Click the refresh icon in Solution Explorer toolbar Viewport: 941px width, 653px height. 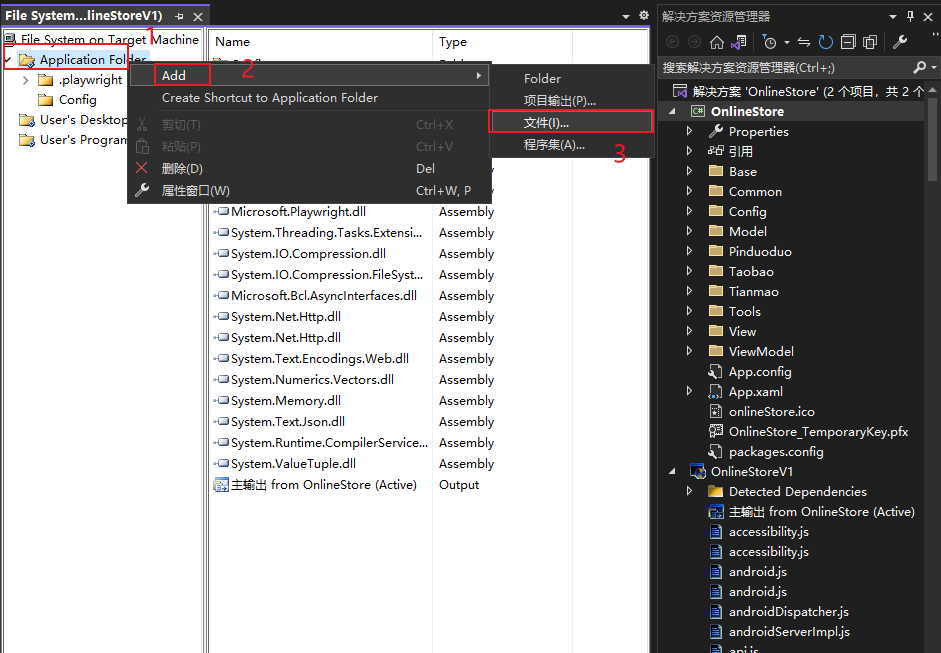click(x=826, y=42)
